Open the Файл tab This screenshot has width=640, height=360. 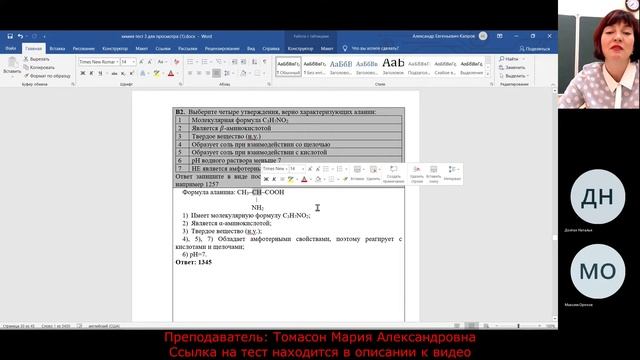click(x=11, y=49)
